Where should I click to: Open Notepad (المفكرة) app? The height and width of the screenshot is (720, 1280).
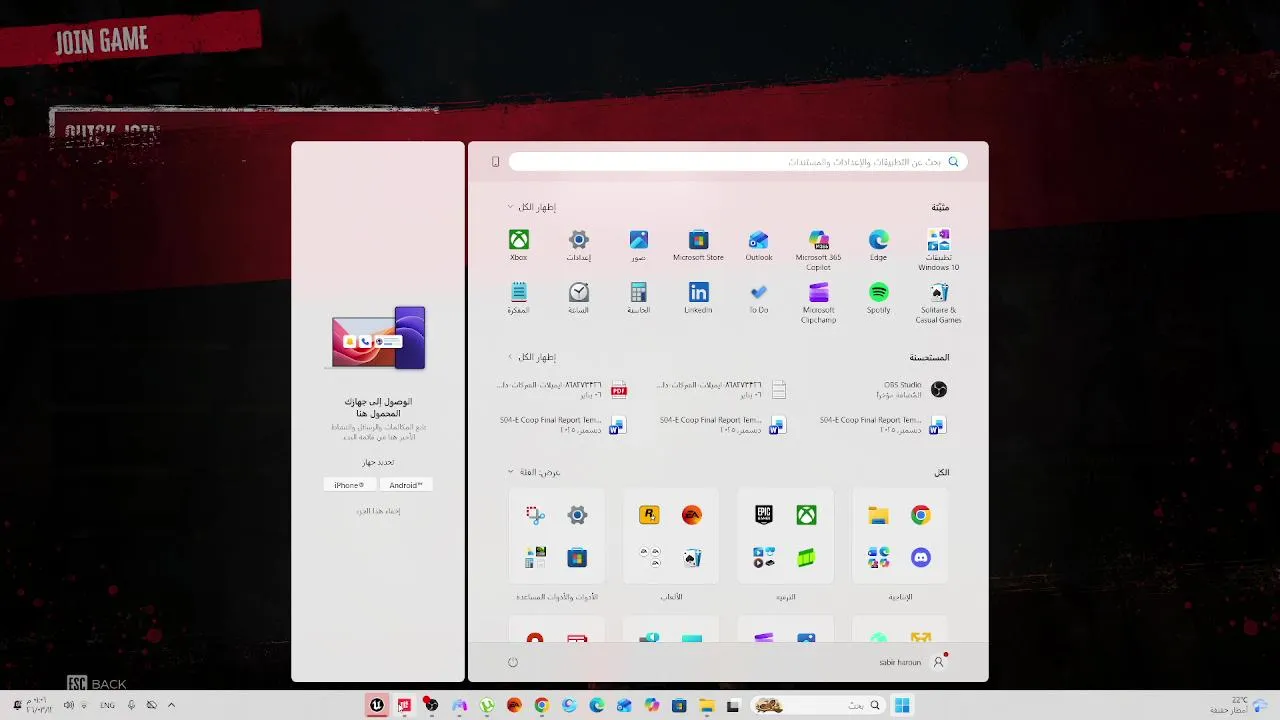(x=519, y=298)
